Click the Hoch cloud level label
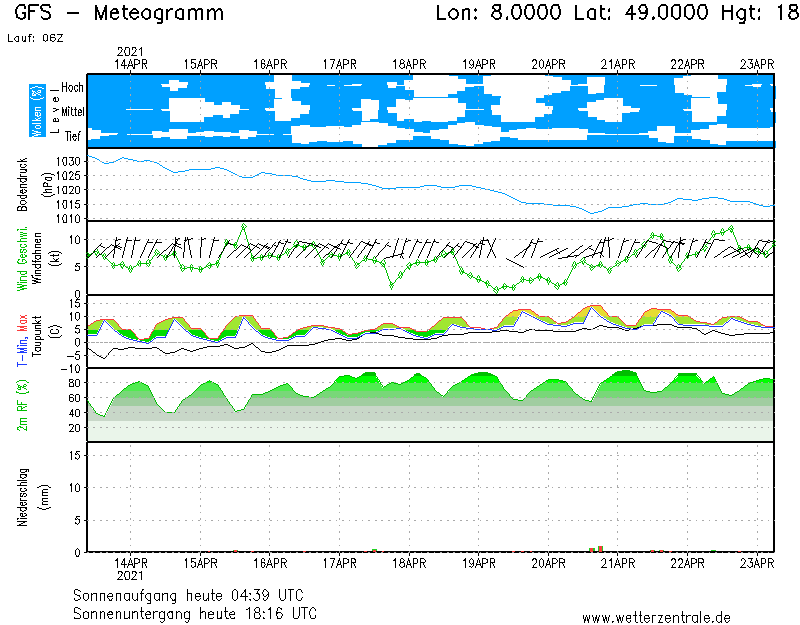The height and width of the screenshot is (625, 800). tap(72, 88)
